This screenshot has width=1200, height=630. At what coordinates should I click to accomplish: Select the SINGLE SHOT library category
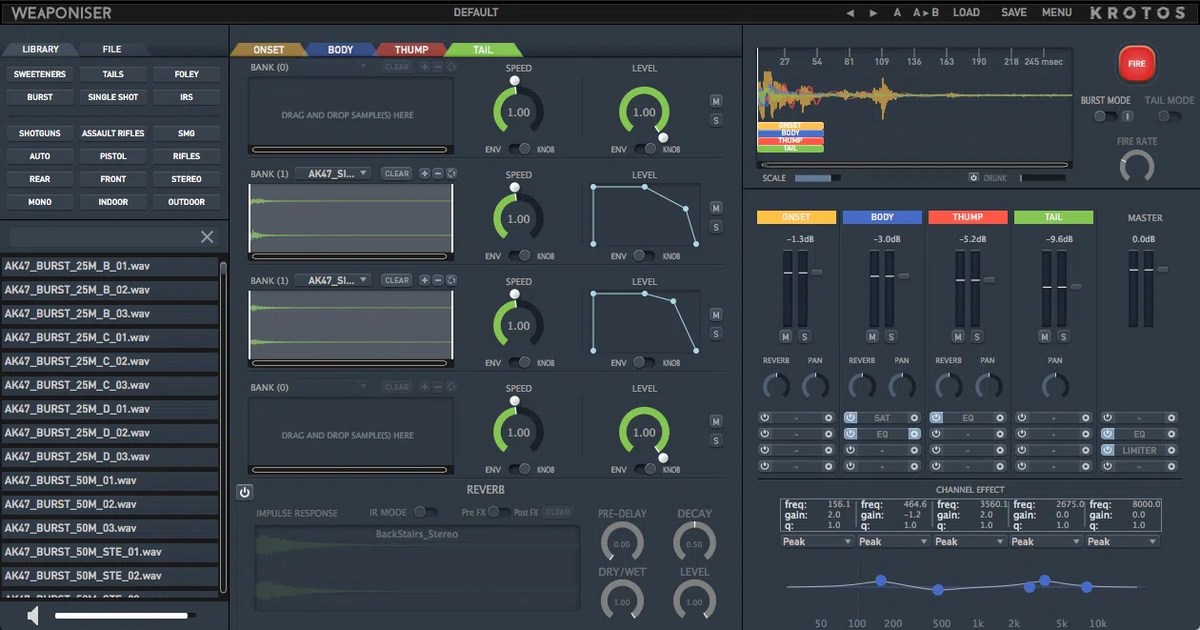pyautogui.click(x=113, y=96)
